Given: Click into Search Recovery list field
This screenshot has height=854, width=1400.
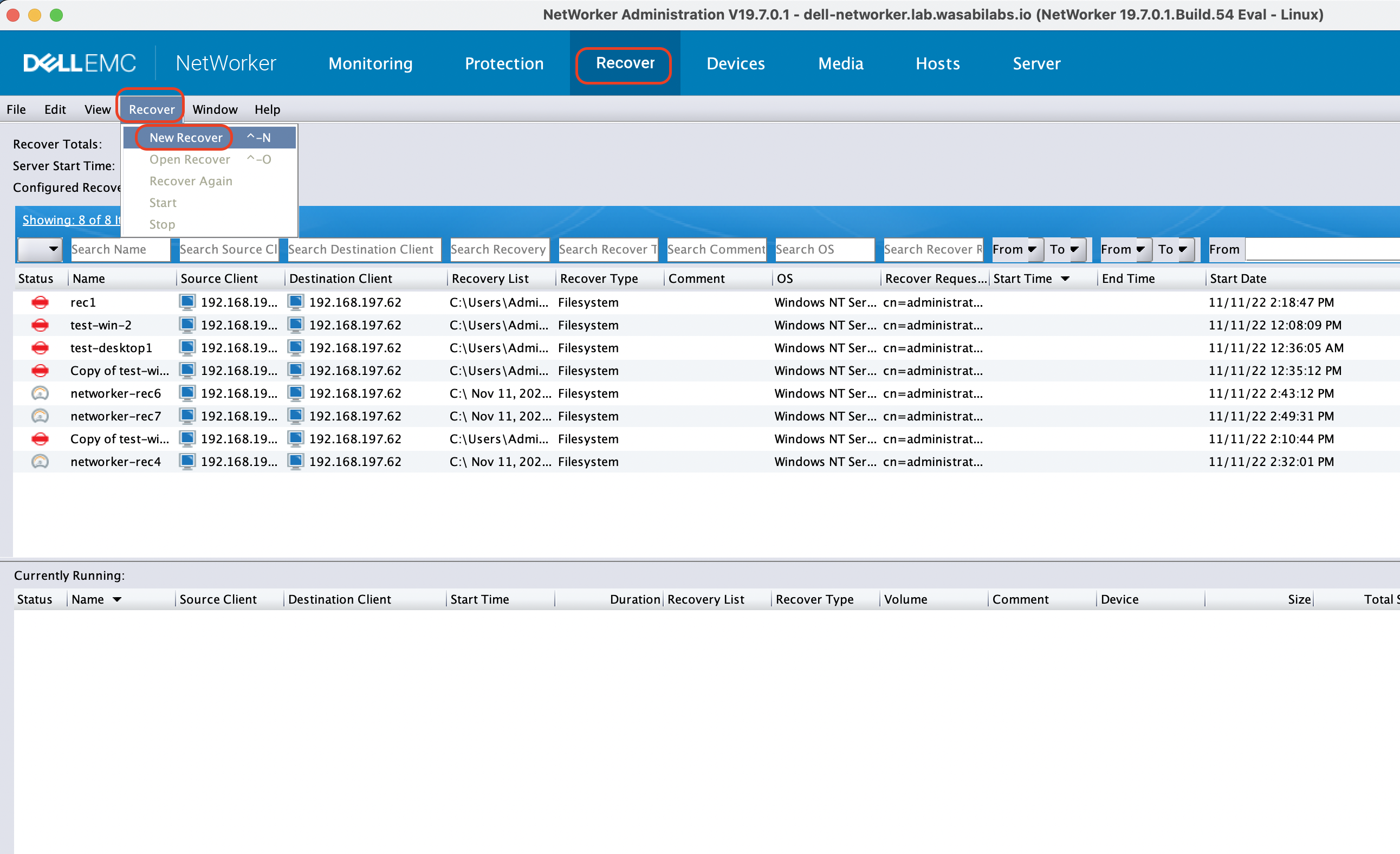Looking at the screenshot, I should point(500,249).
